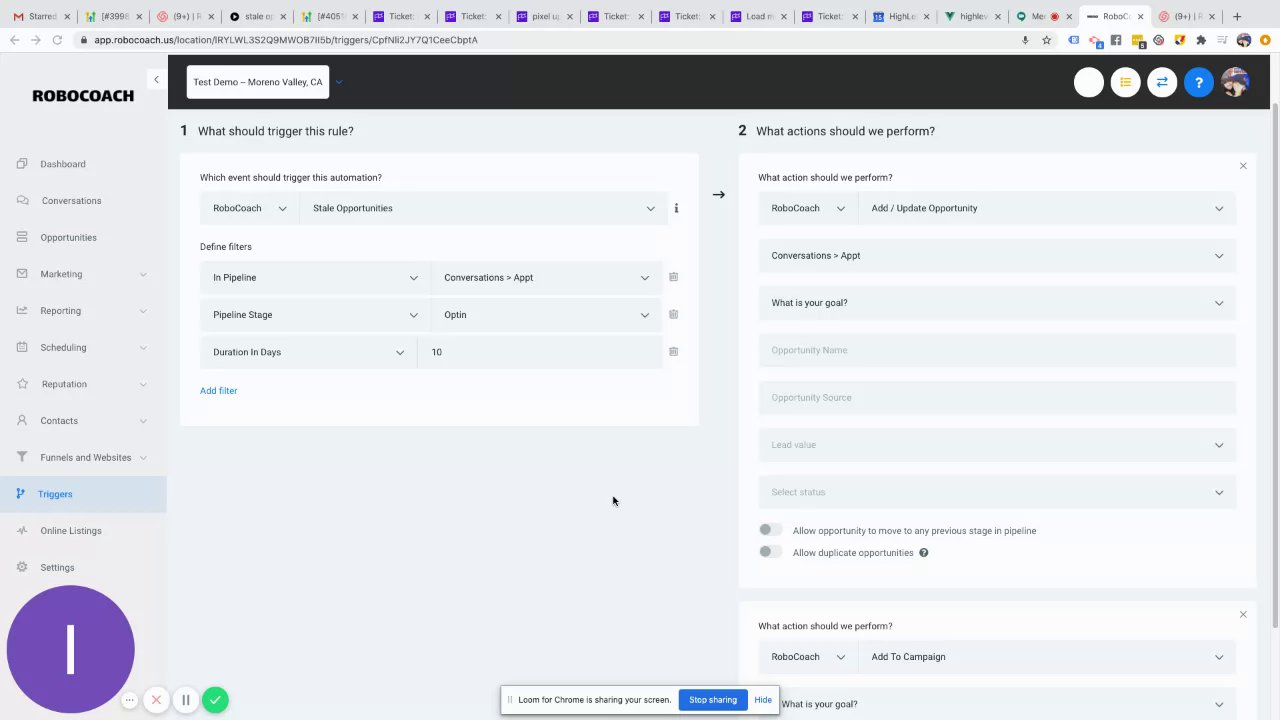Open the Test Demo location switcher
The width and height of the screenshot is (1280, 720).
258,82
